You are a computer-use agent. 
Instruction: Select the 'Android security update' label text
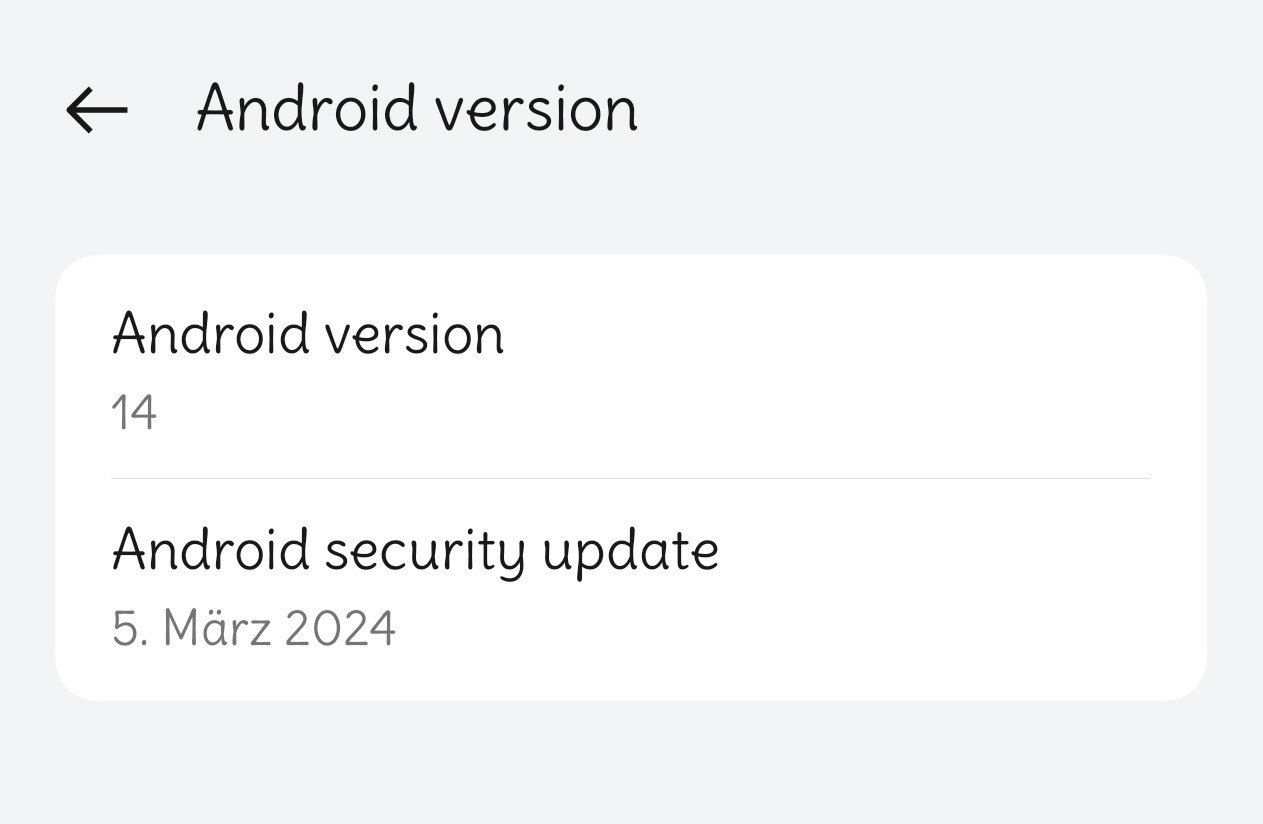point(415,550)
